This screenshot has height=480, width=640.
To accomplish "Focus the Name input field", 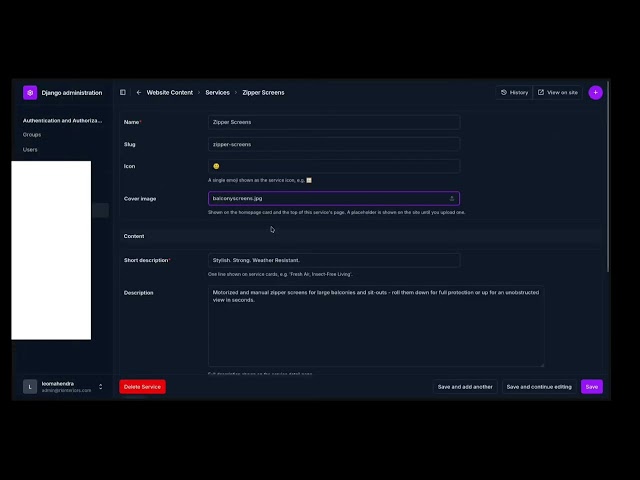I will (x=334, y=122).
